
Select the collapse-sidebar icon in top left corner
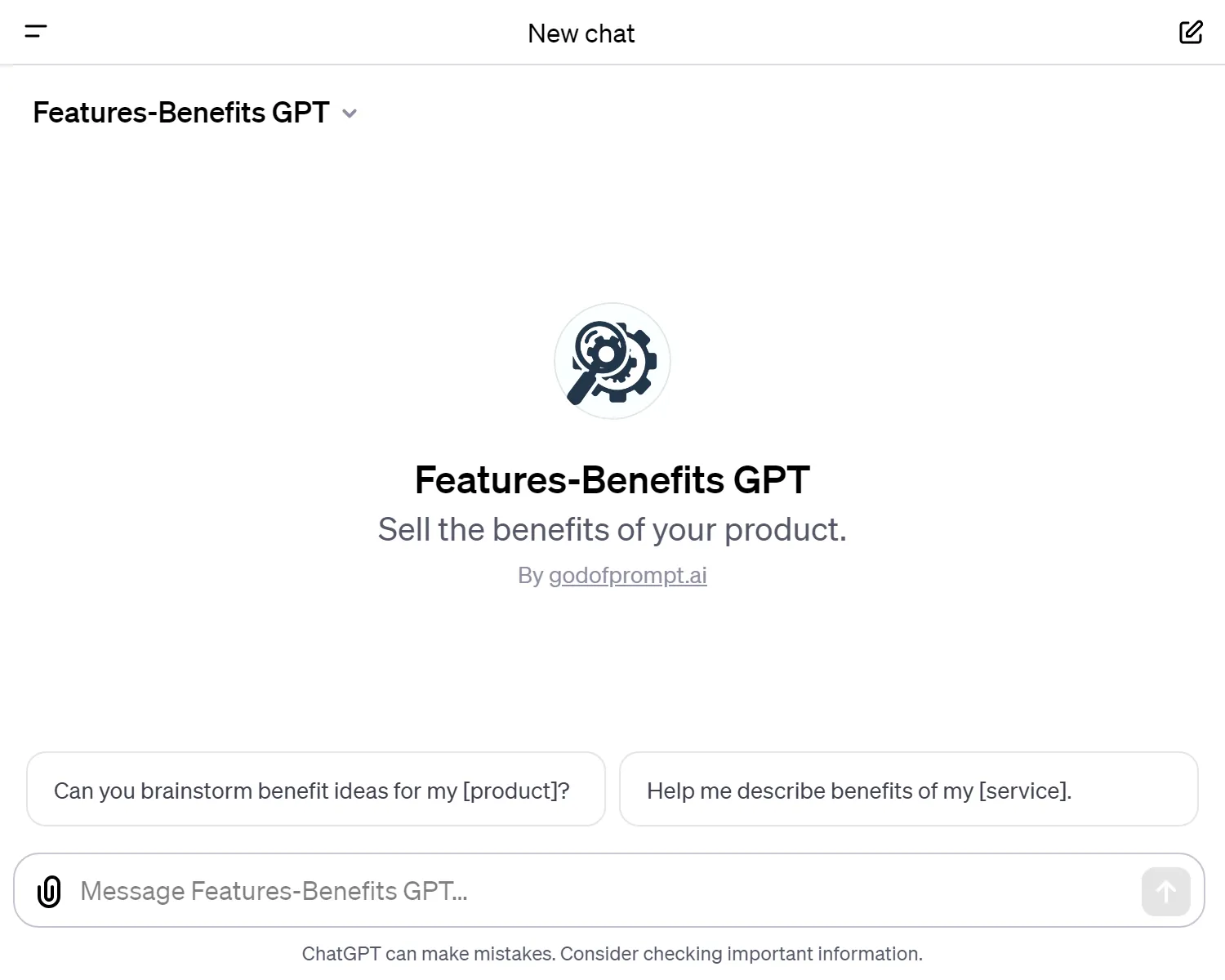click(36, 32)
